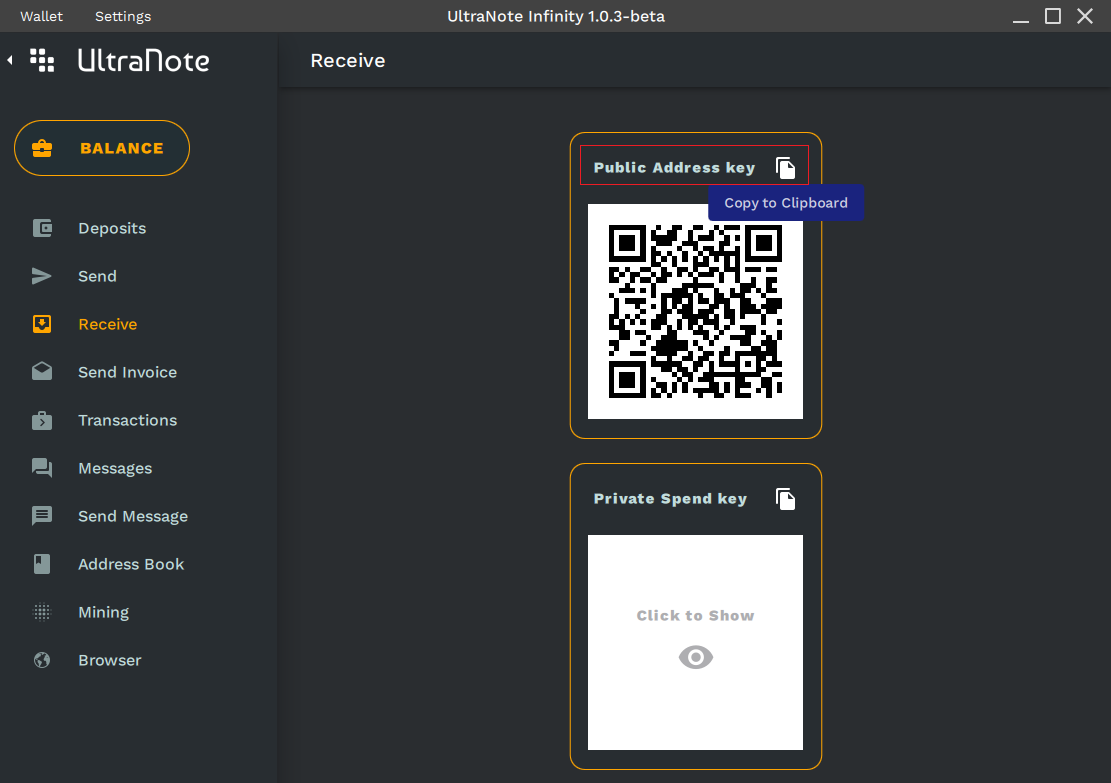Click the Receive inbox icon

pyautogui.click(x=42, y=324)
